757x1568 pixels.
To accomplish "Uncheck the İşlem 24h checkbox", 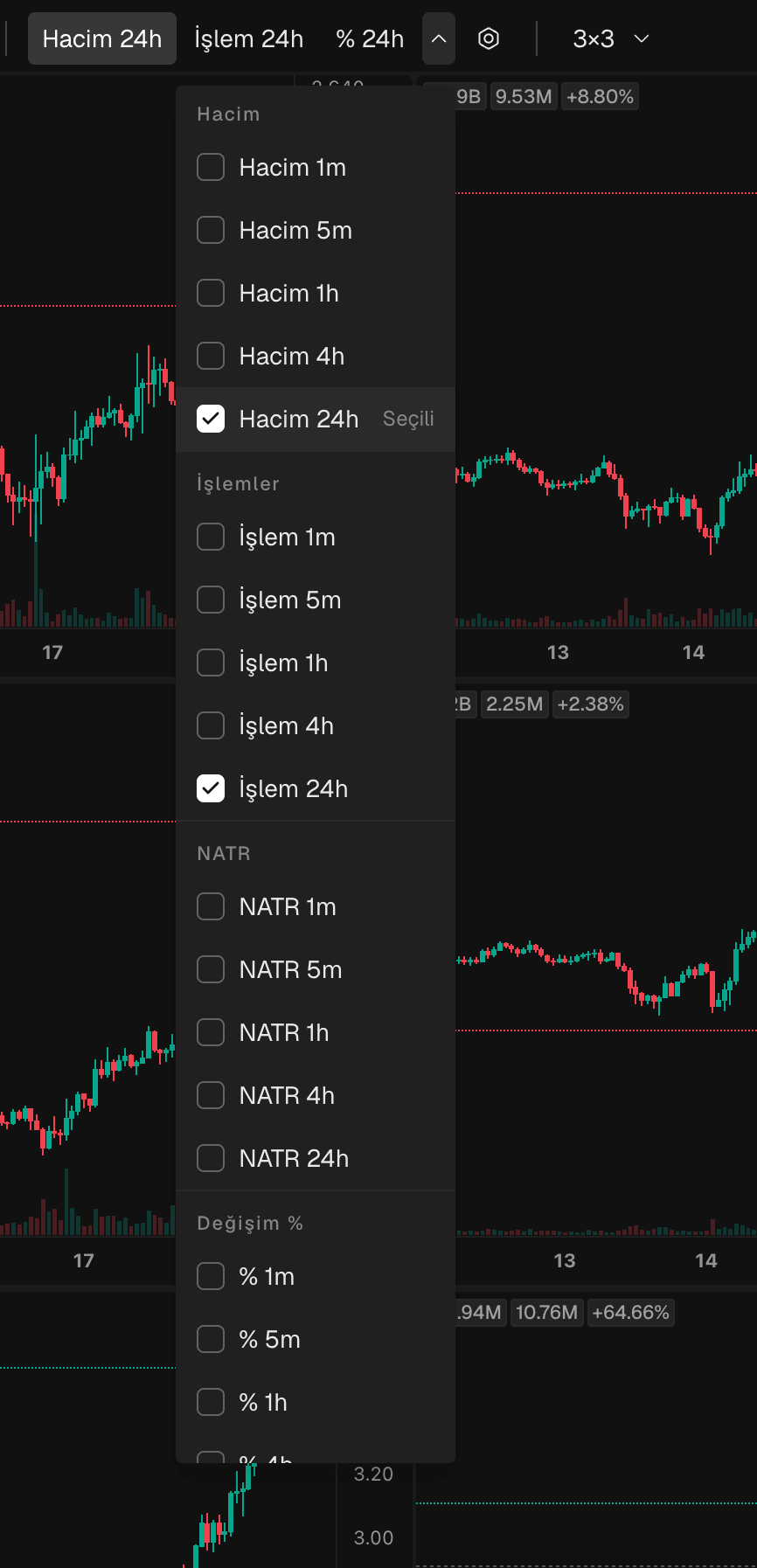I will (211, 788).
